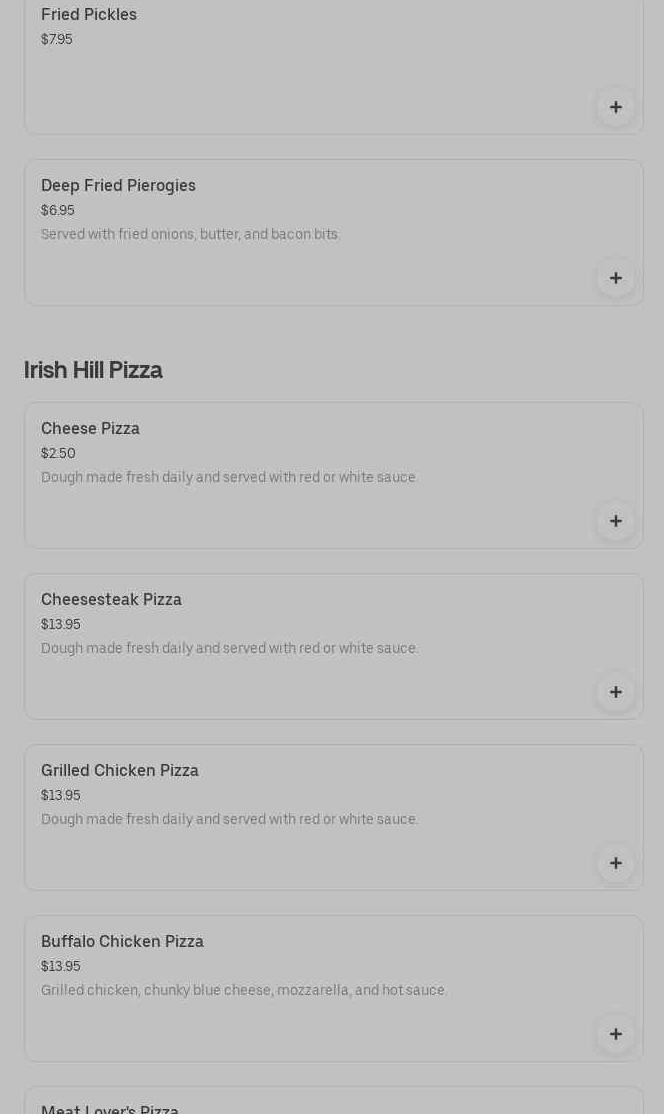
Task: Tap the plus icon on Grilled Chicken Pizza
Action: pyautogui.click(x=615, y=863)
